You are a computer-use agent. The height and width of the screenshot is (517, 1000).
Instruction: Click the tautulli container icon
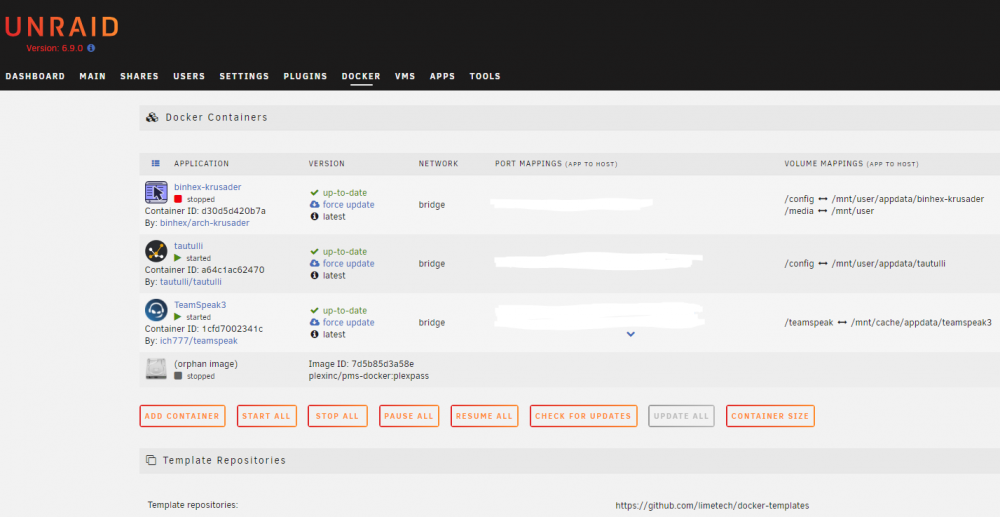click(x=156, y=251)
